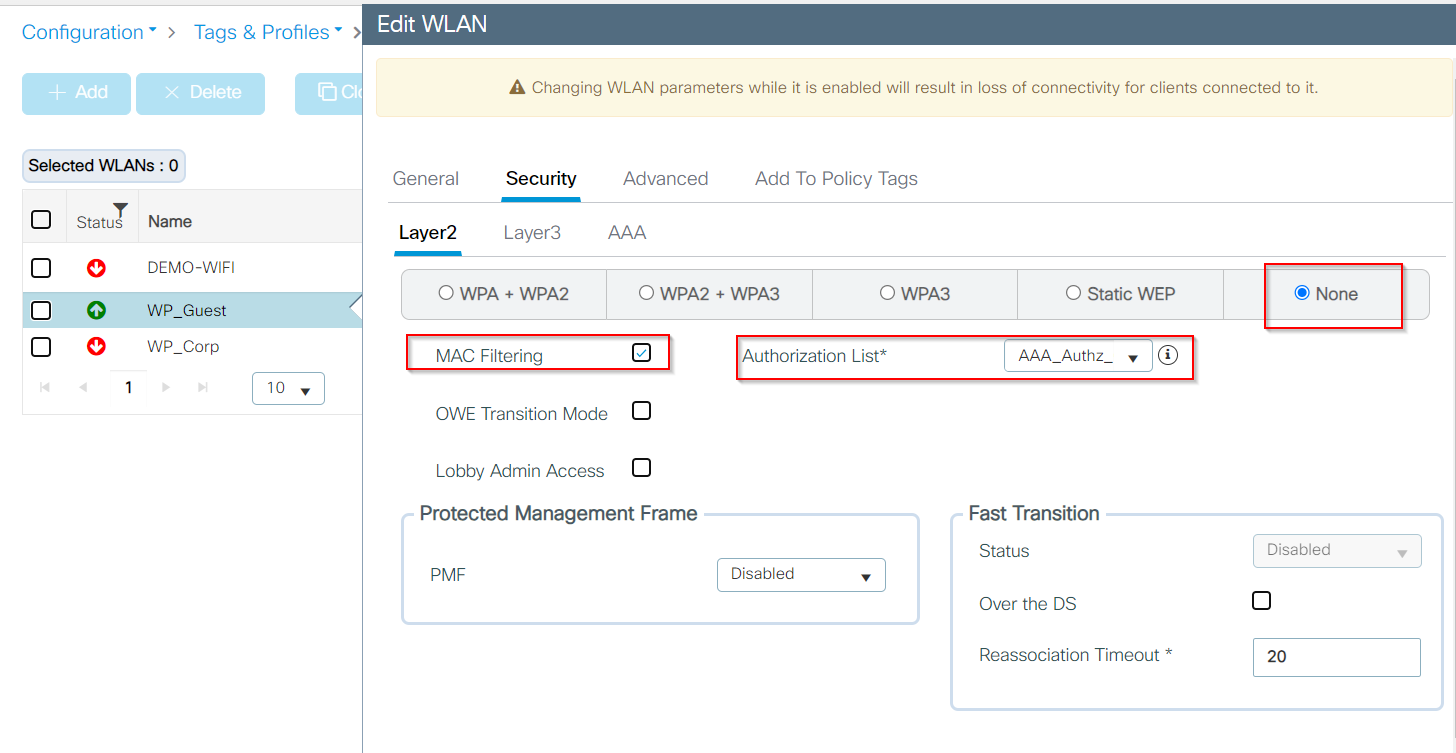Open the Authorization List dropdown
Image resolution: width=1456 pixels, height=753 pixels.
tap(1078, 356)
